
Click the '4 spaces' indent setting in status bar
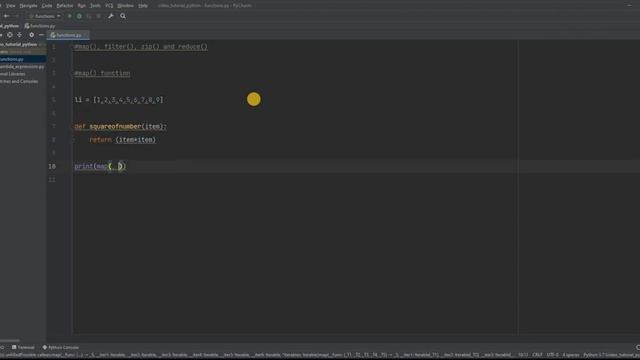click(x=571, y=355)
